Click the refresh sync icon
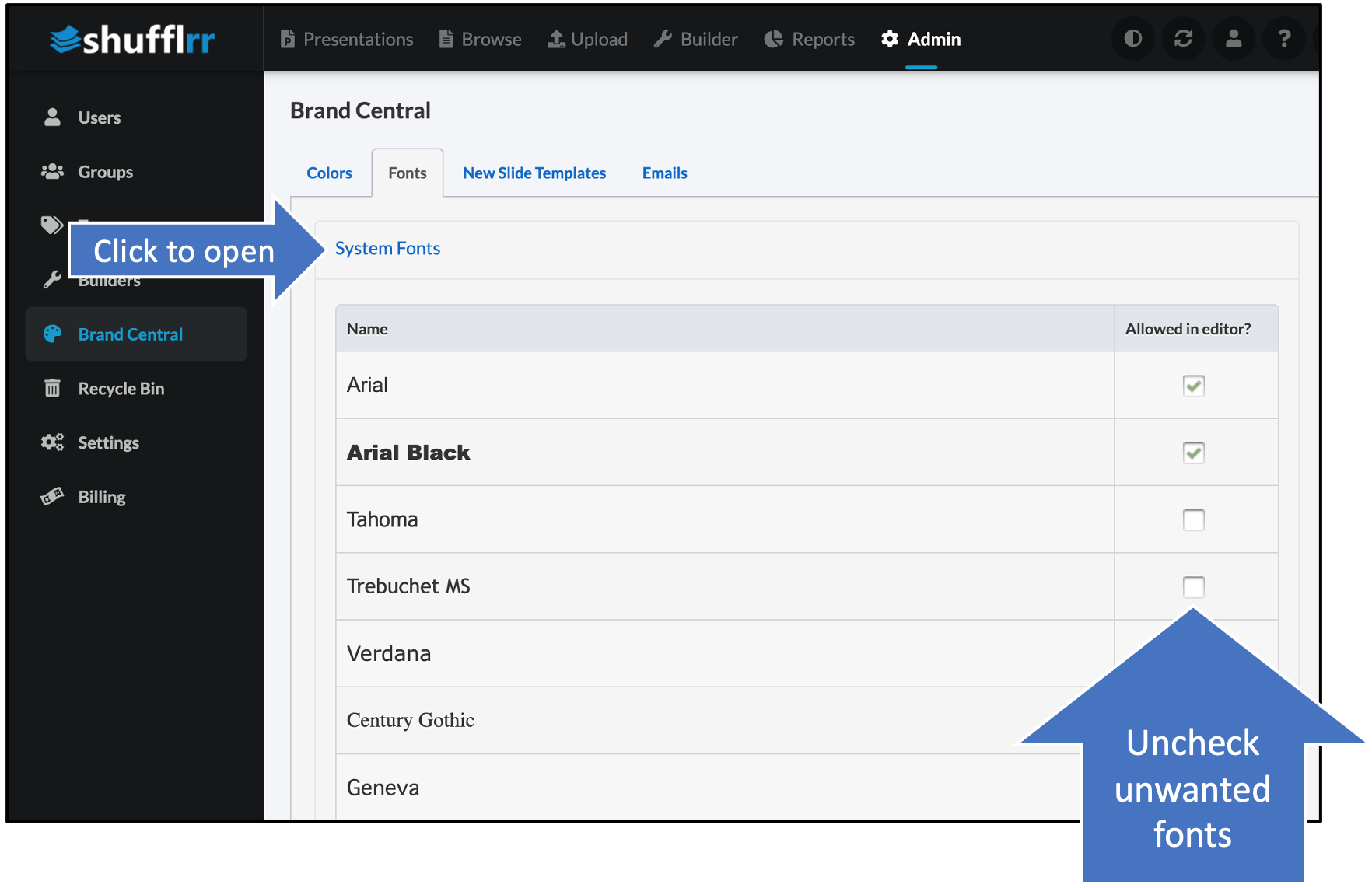1372x888 pixels. point(1183,38)
